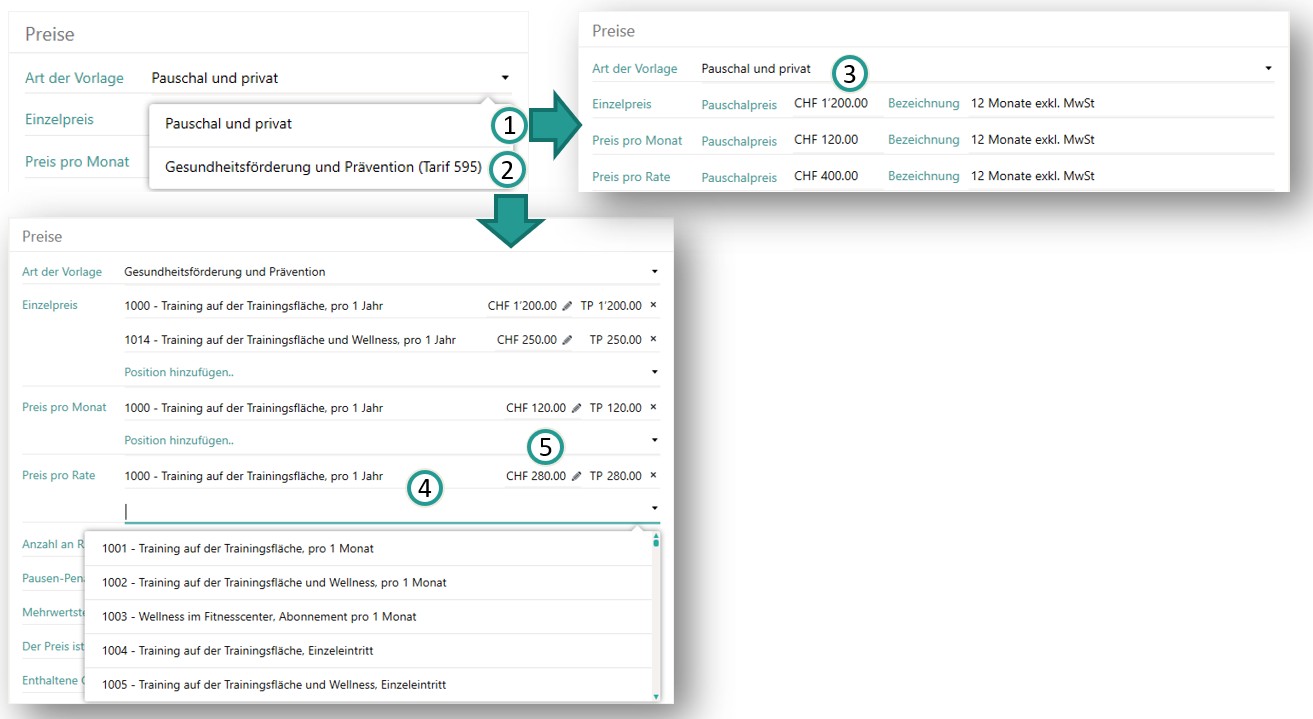Screen dimensions: 1313x719
Task: Click pencil icon beside CHF 250.00
Action: pyautogui.click(x=567, y=340)
